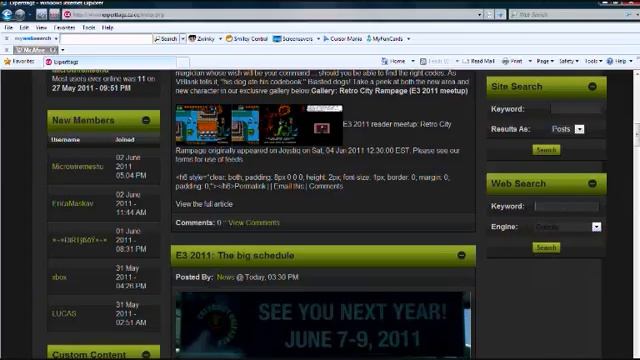
Task: Open the View Comments link
Action: pyautogui.click(x=254, y=223)
